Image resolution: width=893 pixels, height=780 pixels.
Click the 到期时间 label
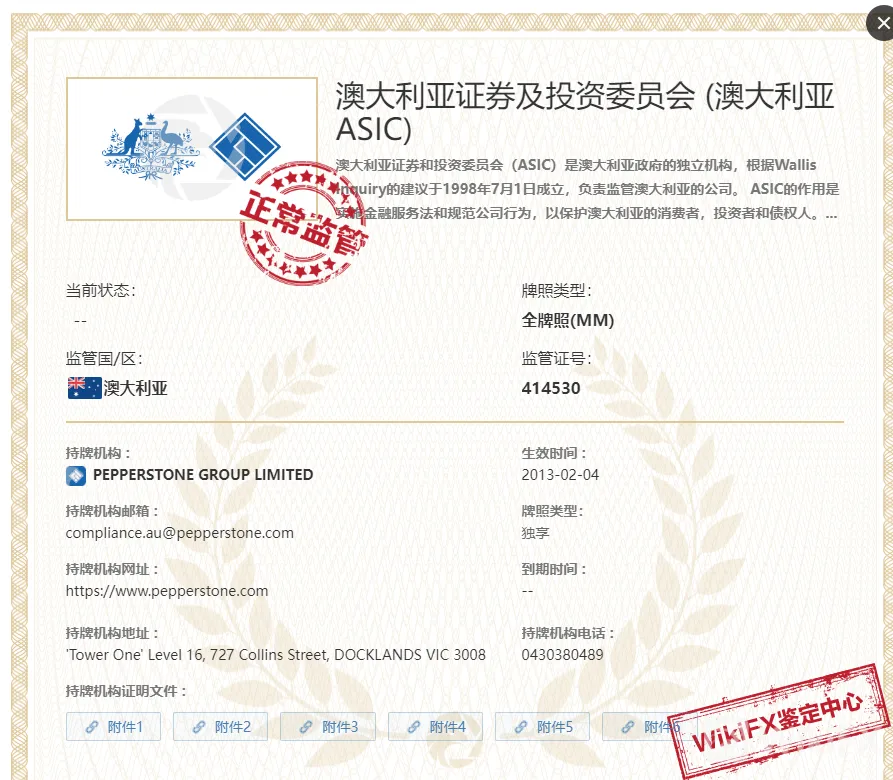(x=554, y=569)
